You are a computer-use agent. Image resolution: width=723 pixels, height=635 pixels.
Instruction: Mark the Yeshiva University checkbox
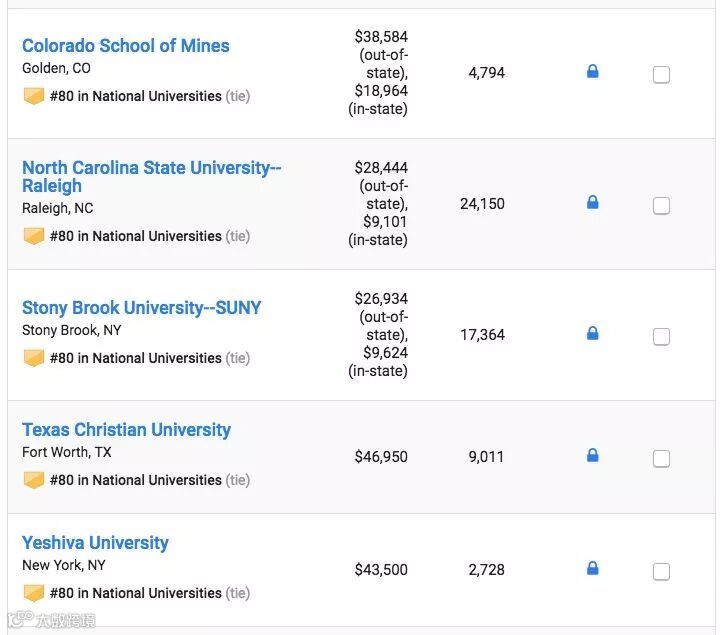point(661,572)
